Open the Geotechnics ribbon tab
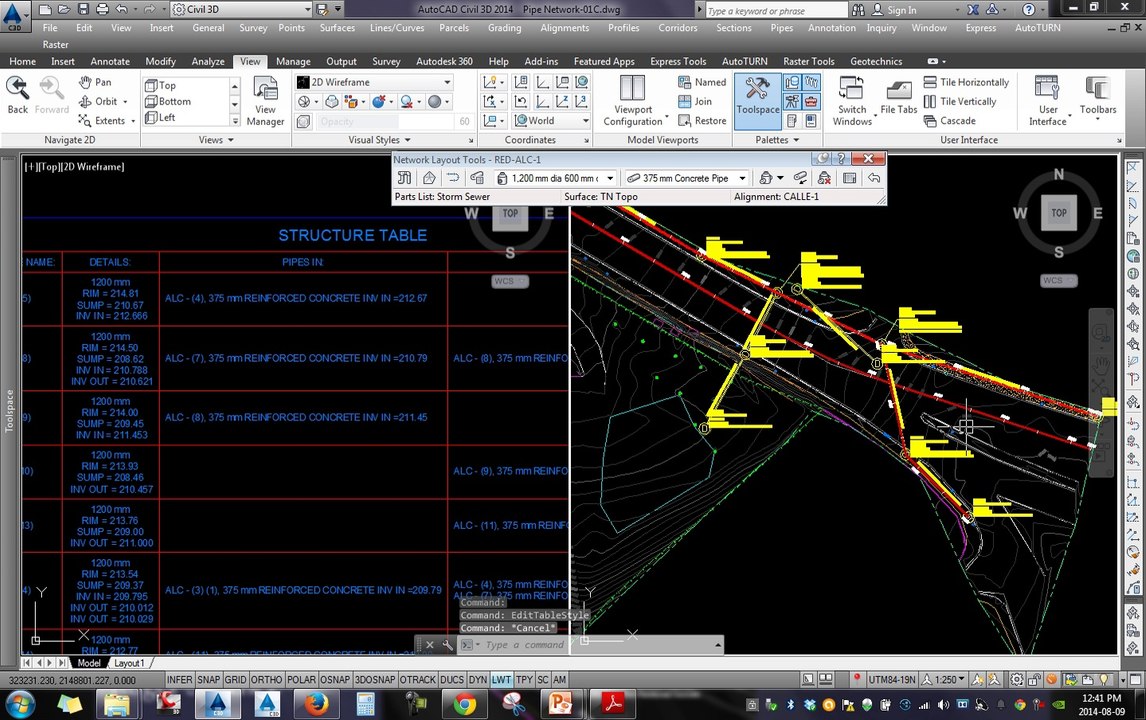 (x=876, y=61)
